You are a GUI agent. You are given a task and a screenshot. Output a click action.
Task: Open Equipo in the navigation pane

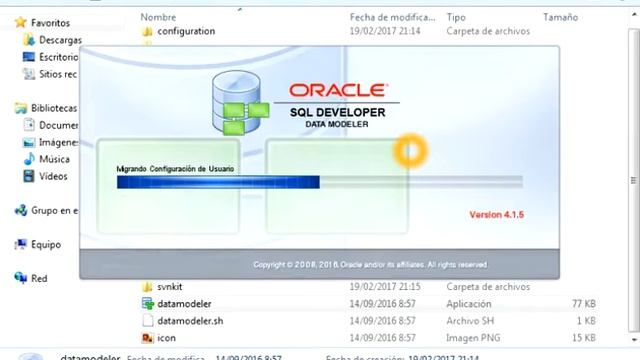(x=46, y=244)
